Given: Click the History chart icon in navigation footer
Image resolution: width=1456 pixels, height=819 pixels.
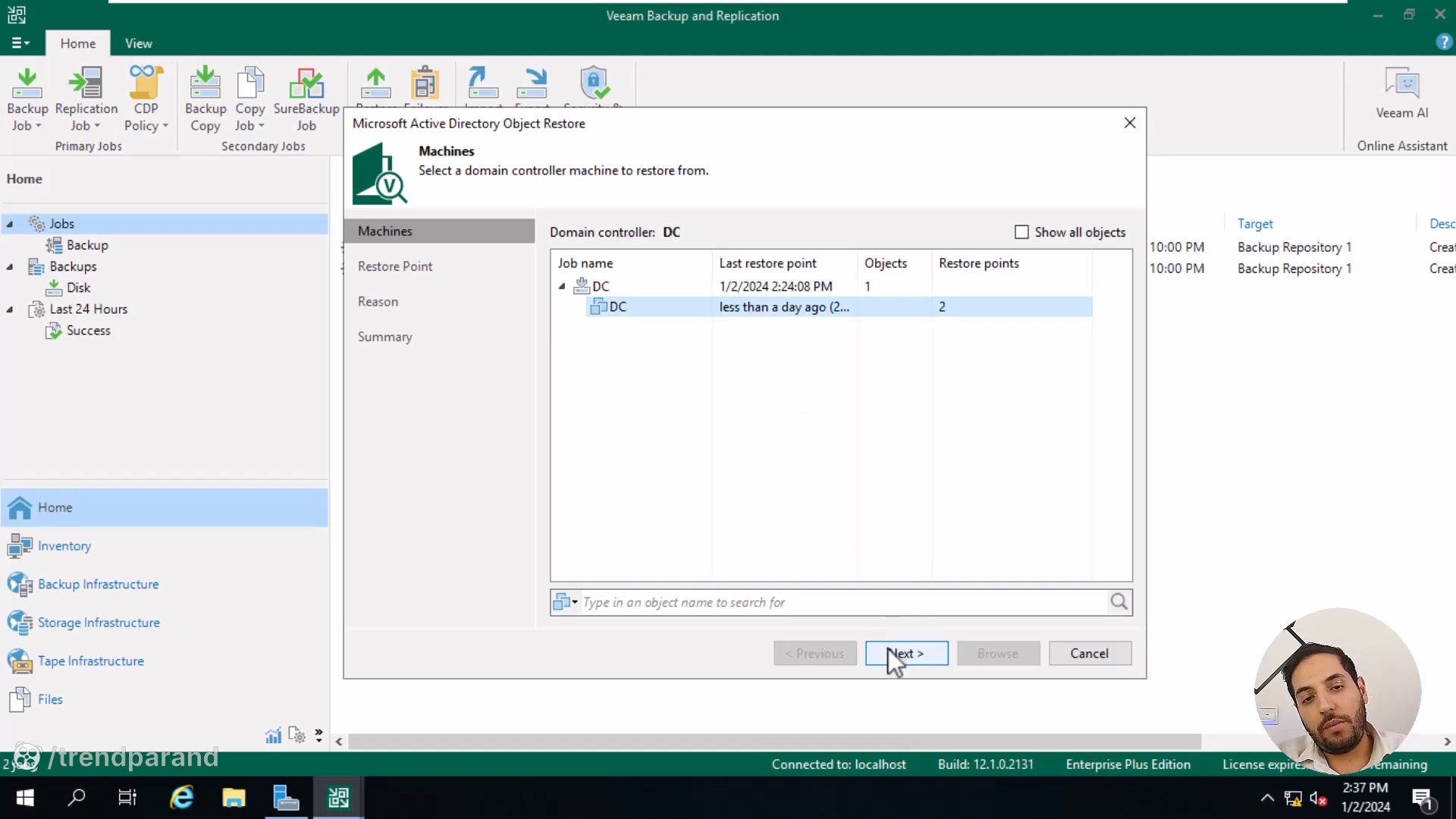Looking at the screenshot, I should point(273,735).
